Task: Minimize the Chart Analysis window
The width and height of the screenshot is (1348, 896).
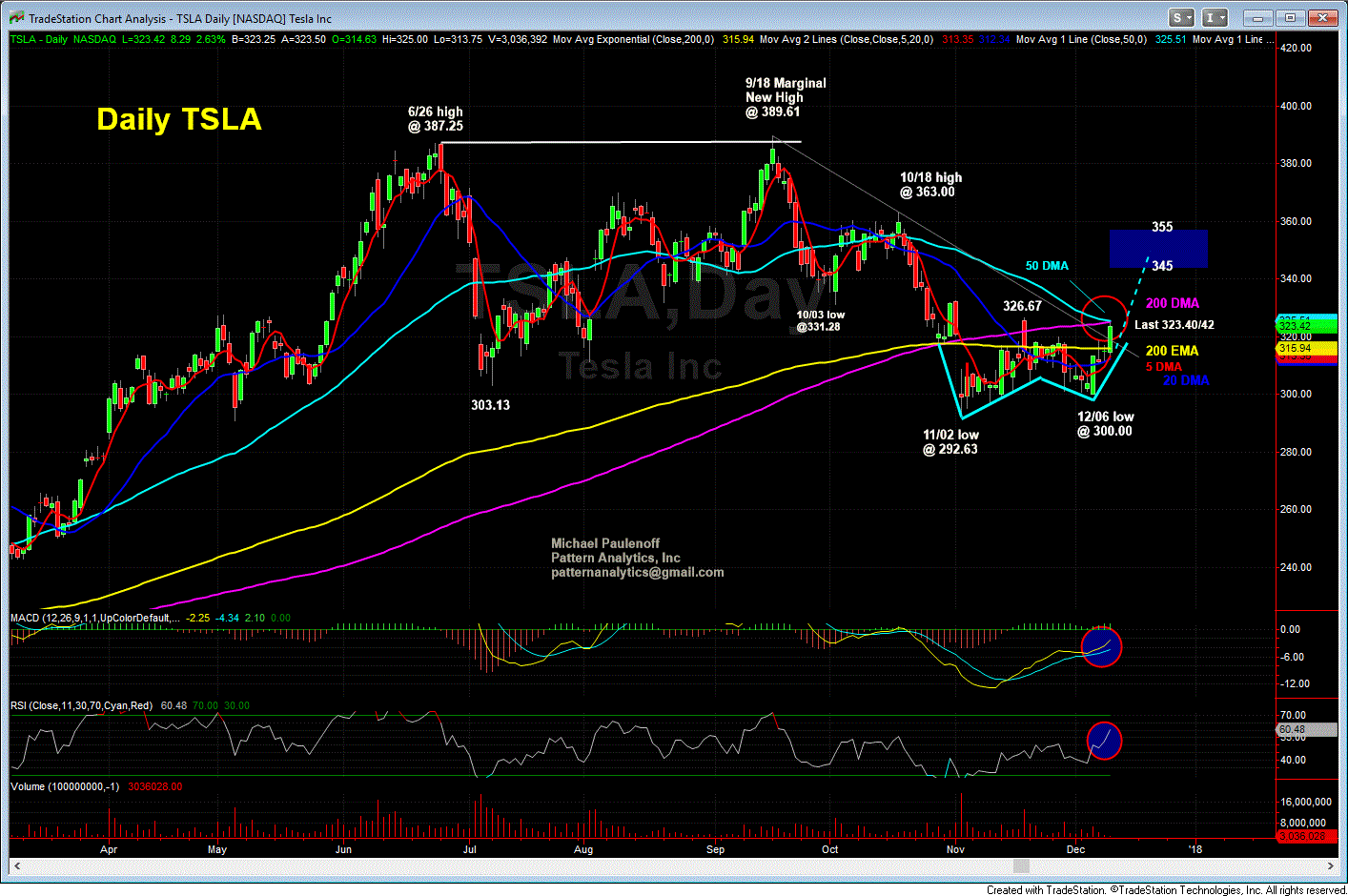Action: (1258, 18)
